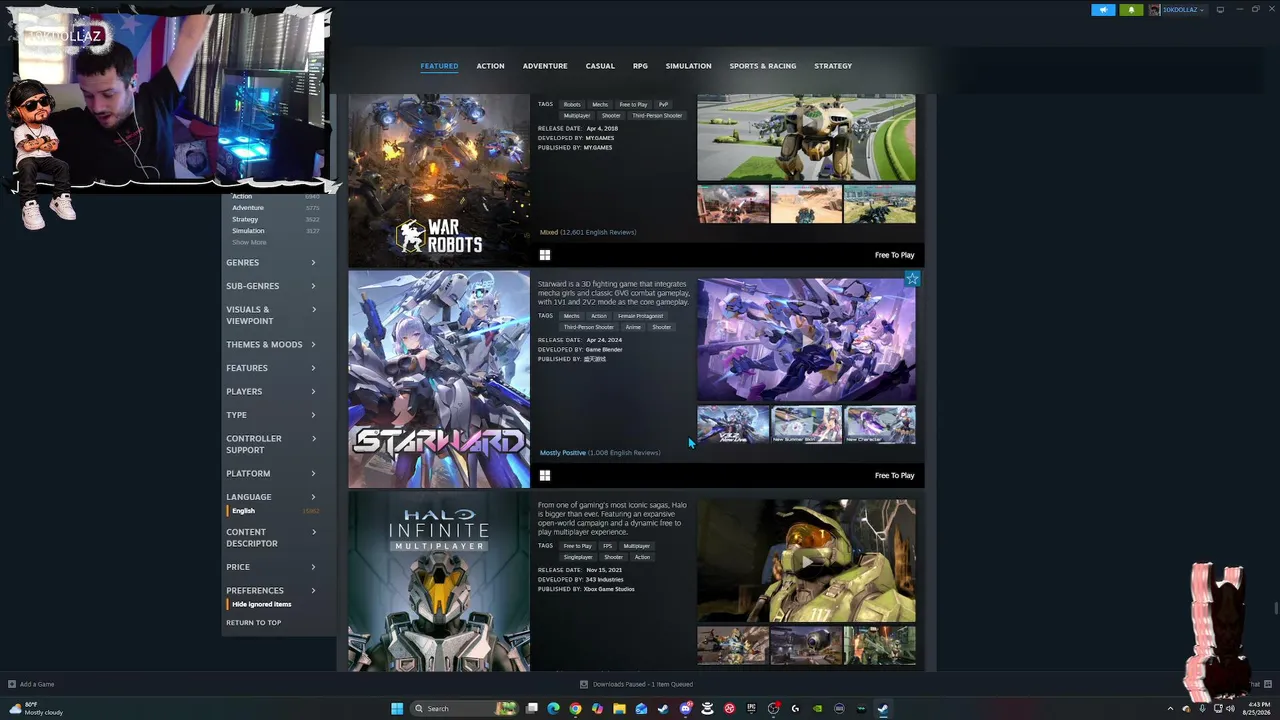Expand the Features filter section
The height and width of the screenshot is (720, 1280).
click(x=271, y=368)
